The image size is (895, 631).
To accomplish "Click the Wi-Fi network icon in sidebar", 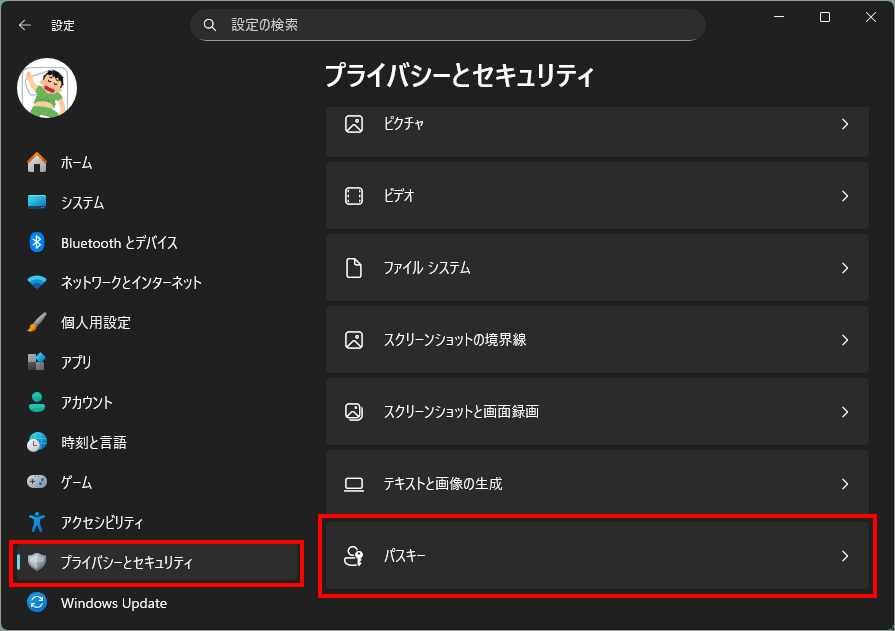I will coord(37,282).
